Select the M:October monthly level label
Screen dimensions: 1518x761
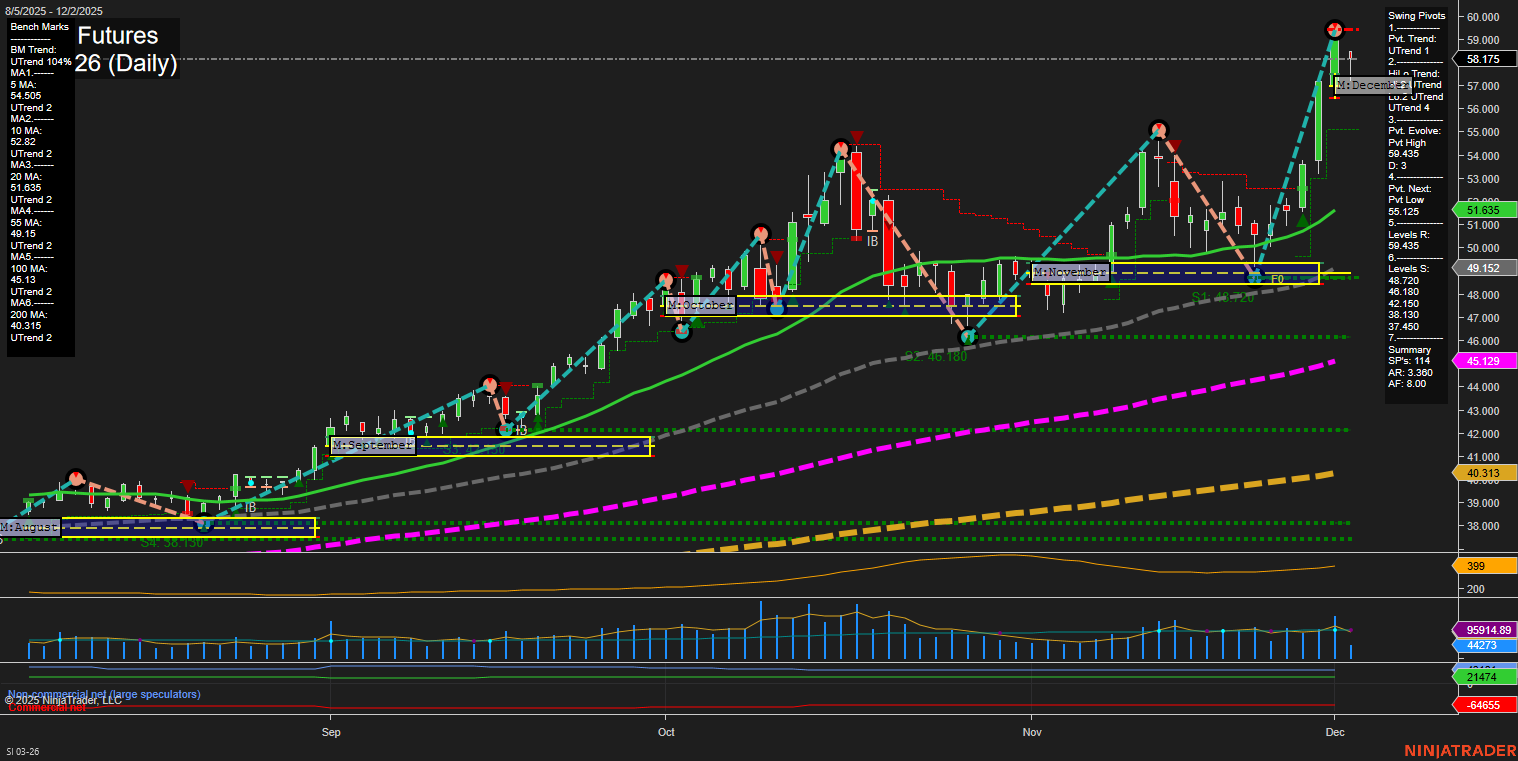pos(700,304)
